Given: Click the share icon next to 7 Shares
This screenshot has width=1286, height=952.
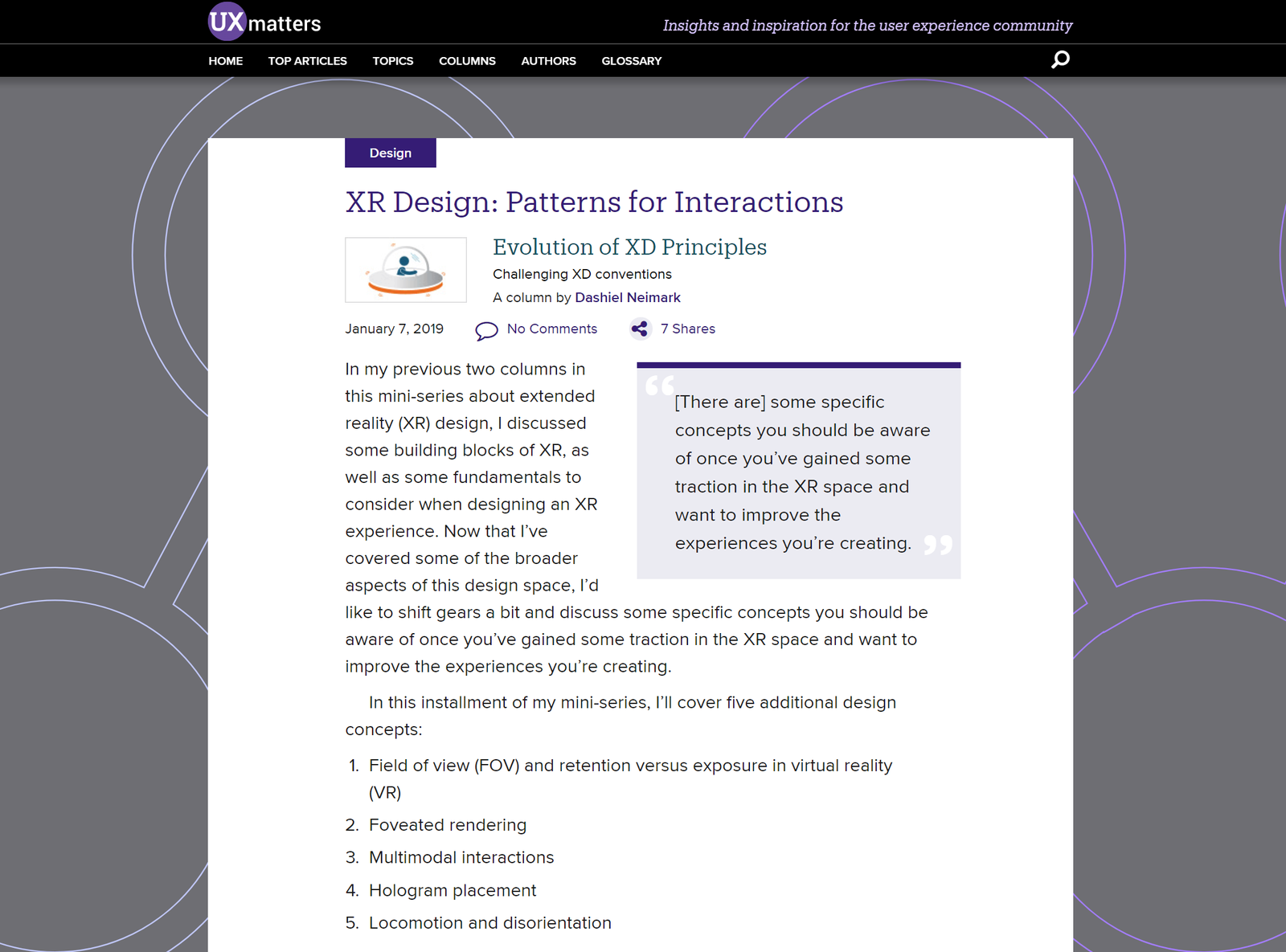Looking at the screenshot, I should (640, 329).
